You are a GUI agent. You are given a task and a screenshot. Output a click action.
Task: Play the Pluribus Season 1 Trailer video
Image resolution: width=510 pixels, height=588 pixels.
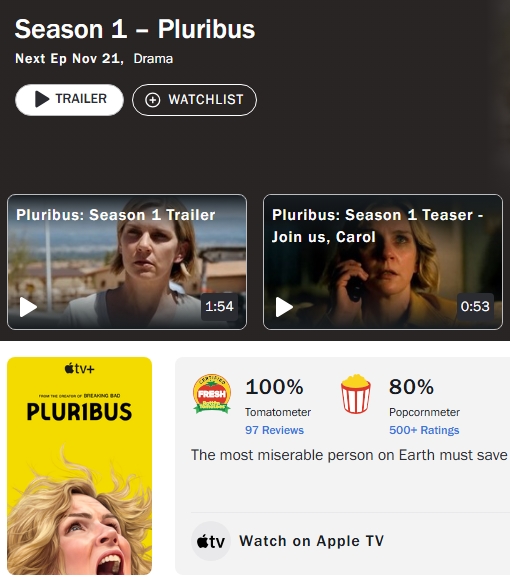pos(28,307)
